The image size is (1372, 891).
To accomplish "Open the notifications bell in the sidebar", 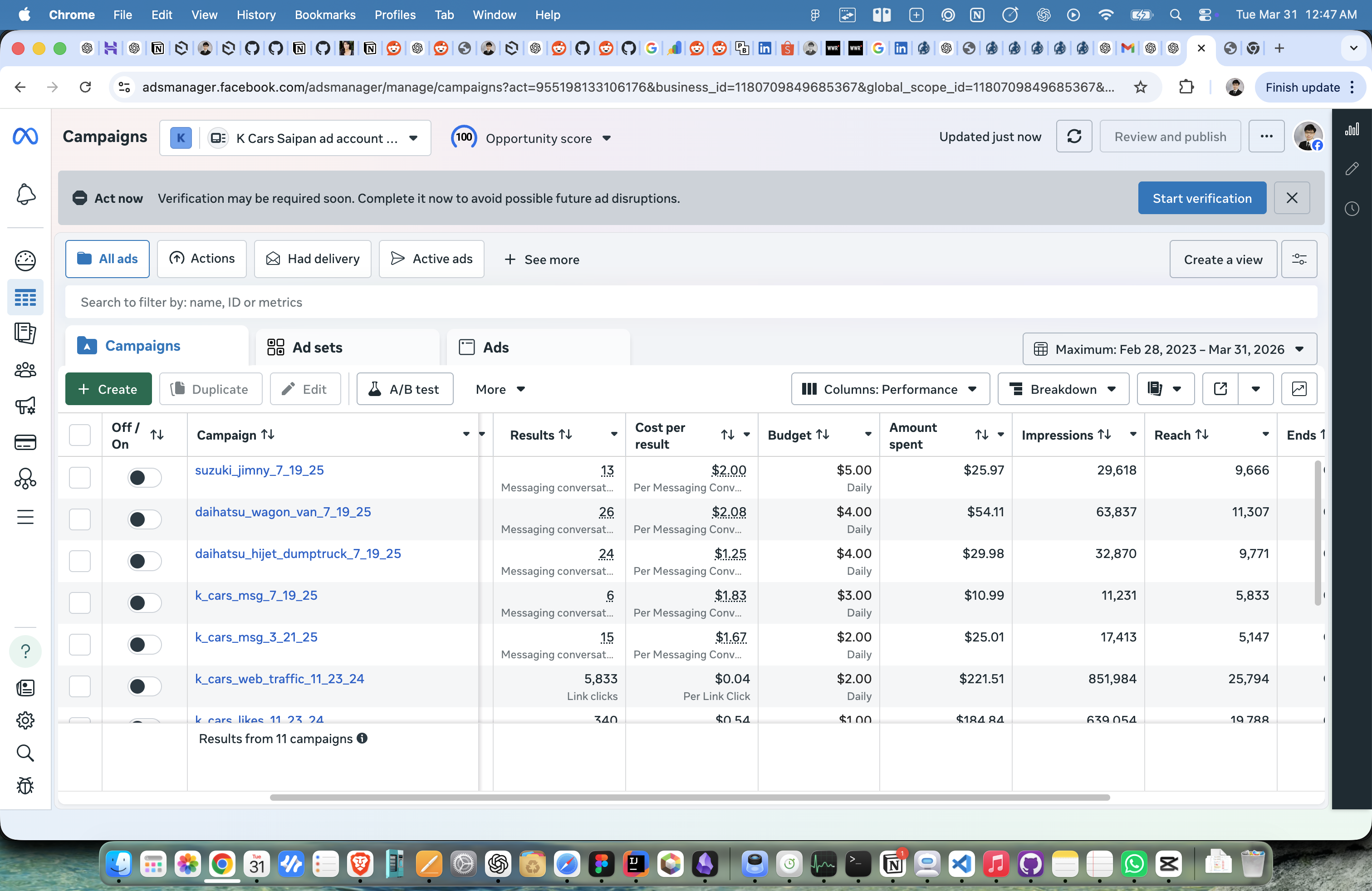I will pyautogui.click(x=25, y=196).
